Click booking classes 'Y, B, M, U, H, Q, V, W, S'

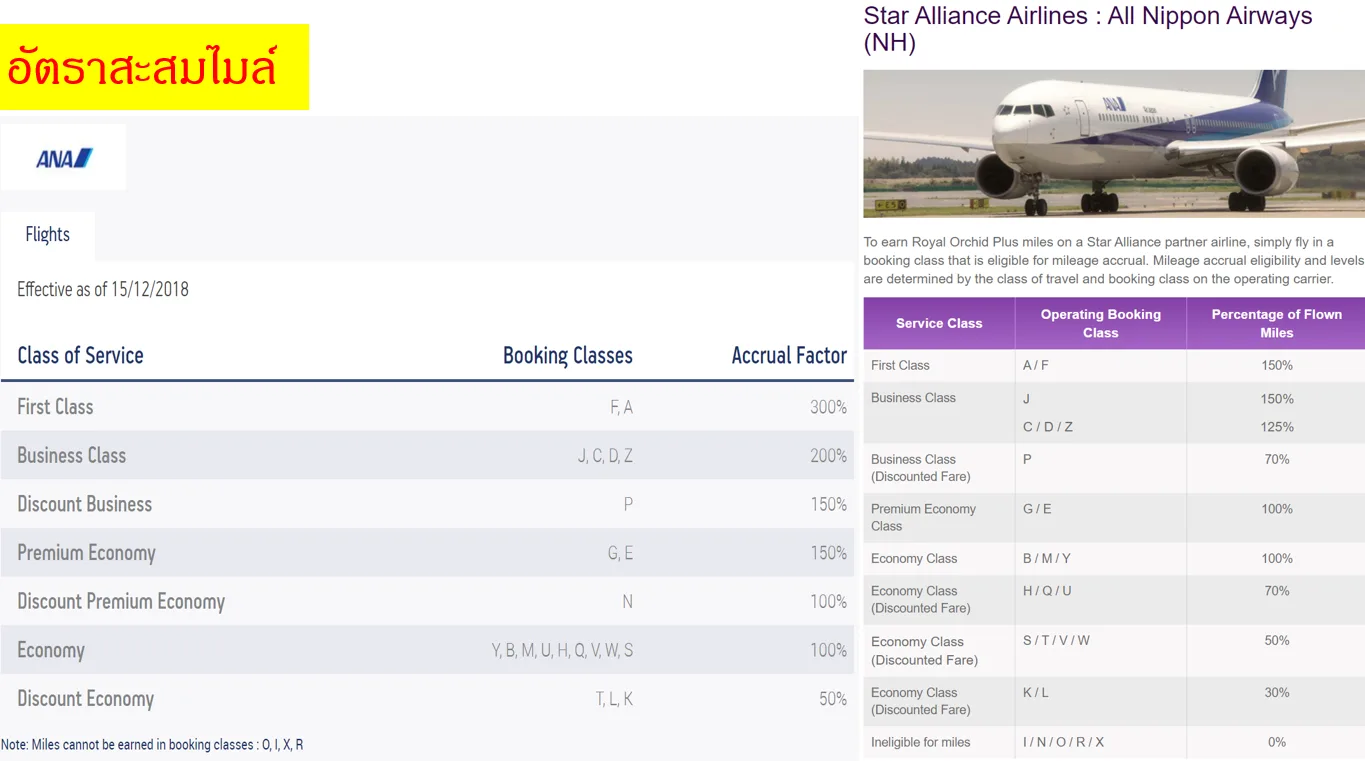pyautogui.click(x=562, y=651)
